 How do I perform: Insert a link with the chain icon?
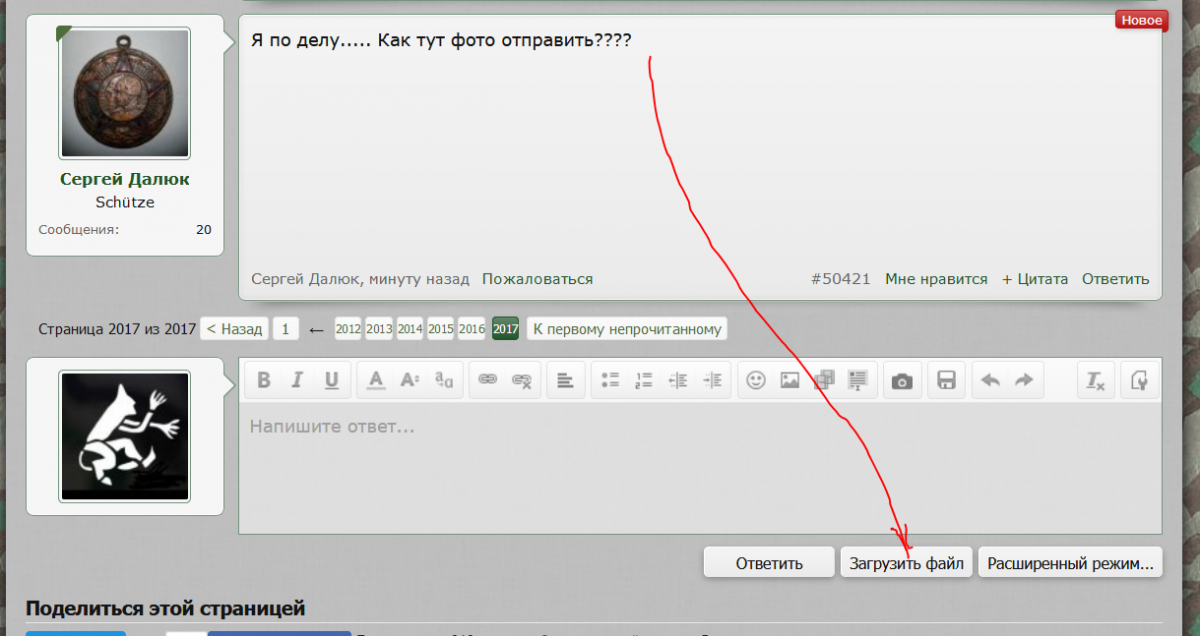click(x=487, y=380)
